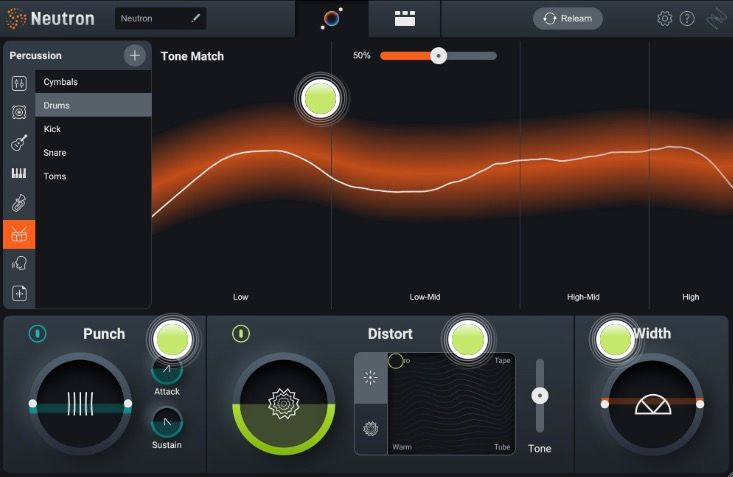
Task: Choose Drums in the Percussion list
Action: click(x=93, y=105)
